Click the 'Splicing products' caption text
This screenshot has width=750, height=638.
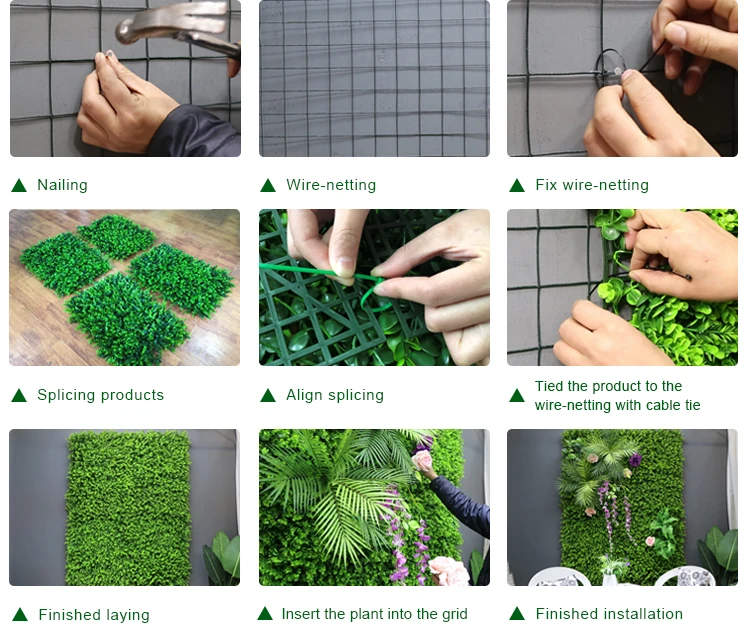point(100,395)
